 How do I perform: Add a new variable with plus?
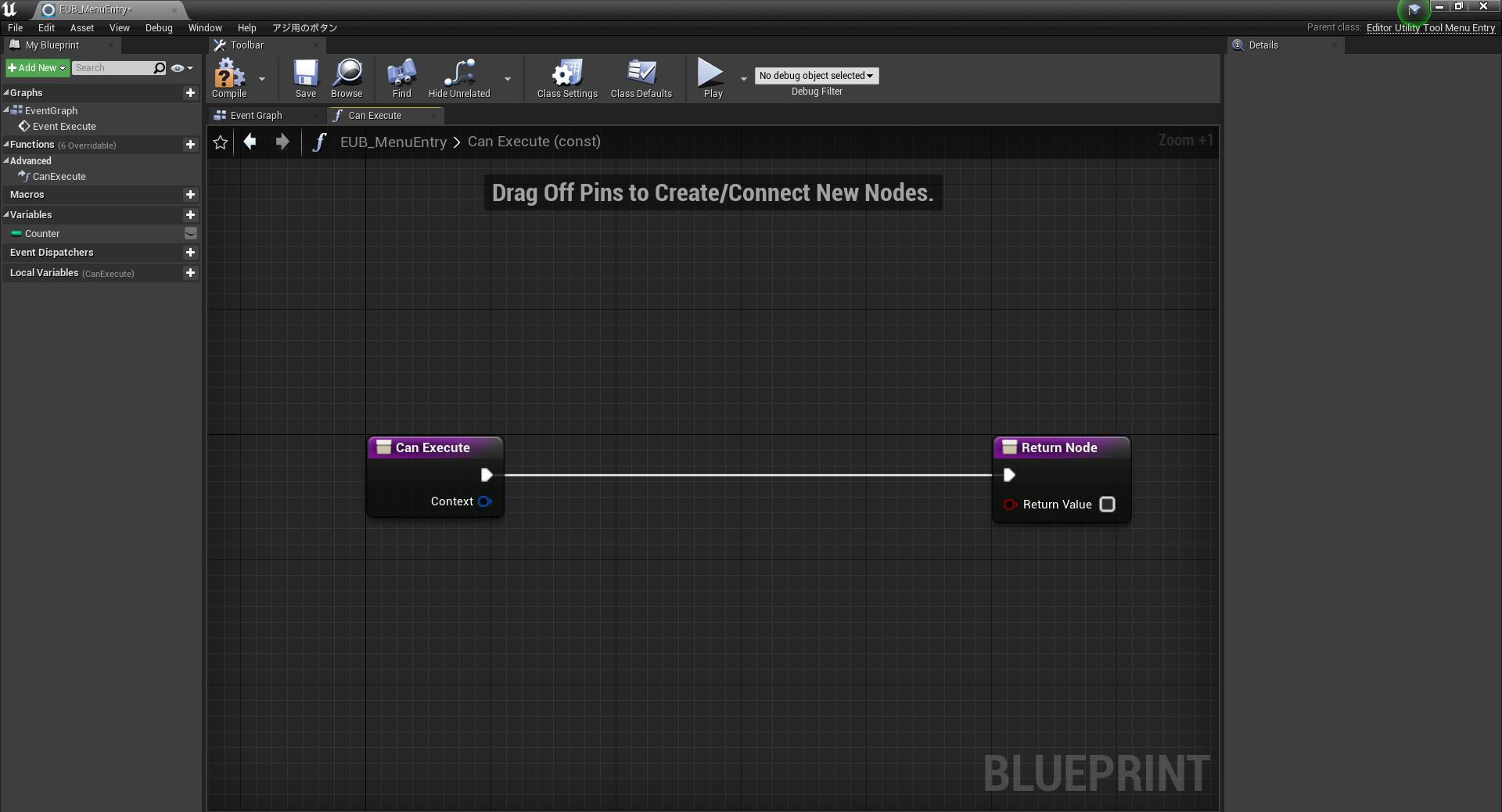pos(190,215)
